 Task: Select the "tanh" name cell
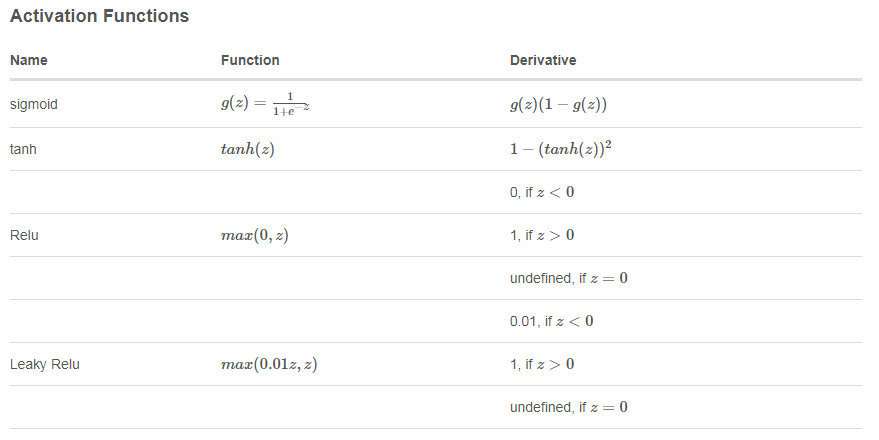[23, 149]
